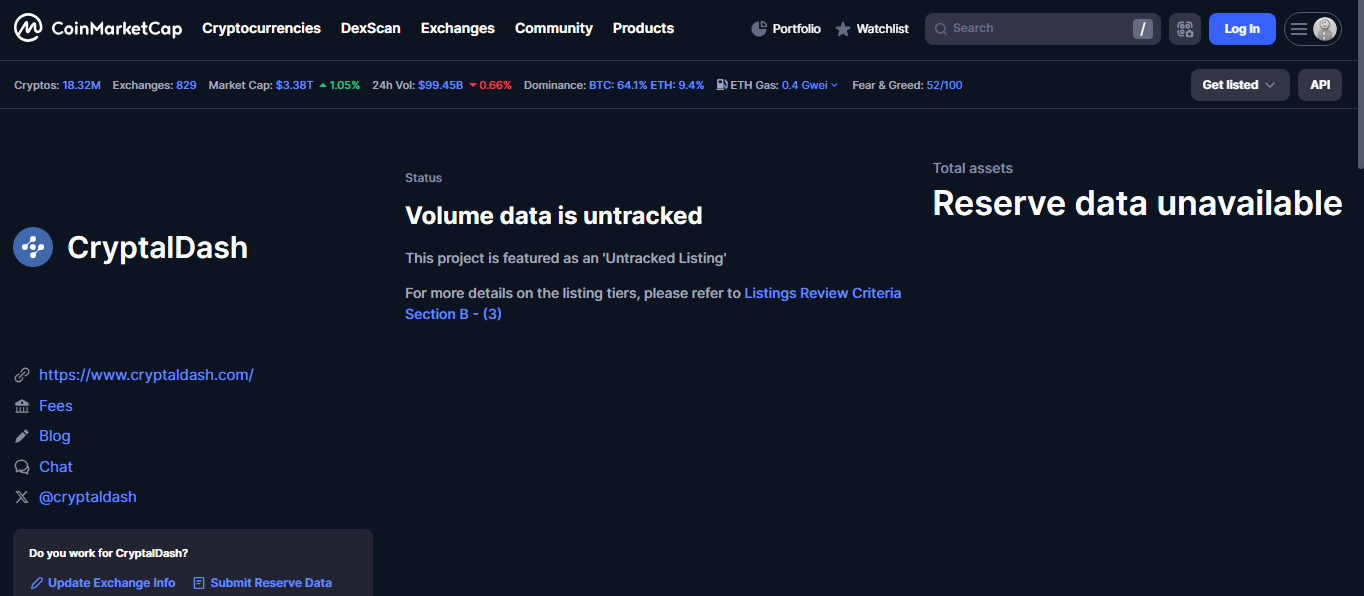1364x596 pixels.
Task: Click the ETH Gas pump icon
Action: point(722,85)
